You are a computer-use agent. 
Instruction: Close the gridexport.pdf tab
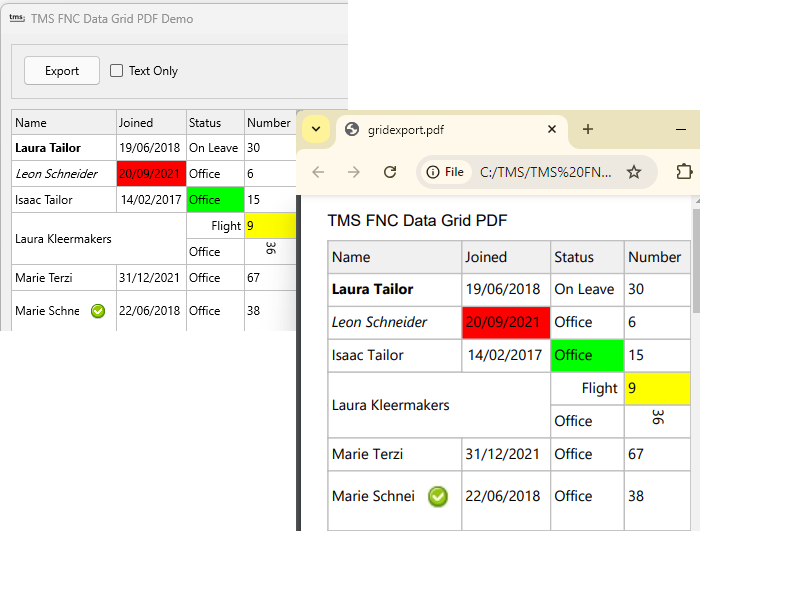tap(552, 129)
